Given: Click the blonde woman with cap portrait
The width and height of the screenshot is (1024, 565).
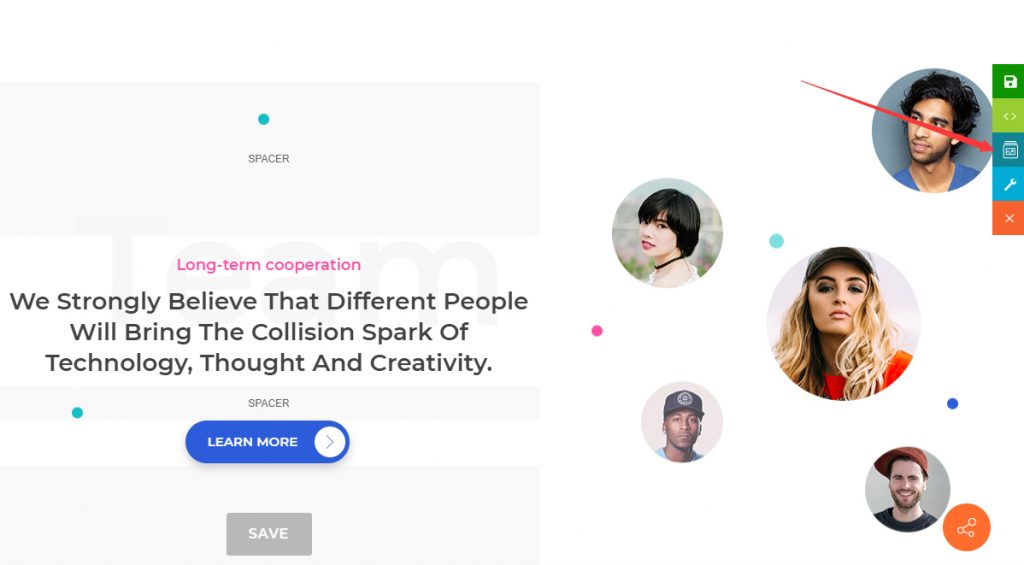Looking at the screenshot, I should click(843, 323).
